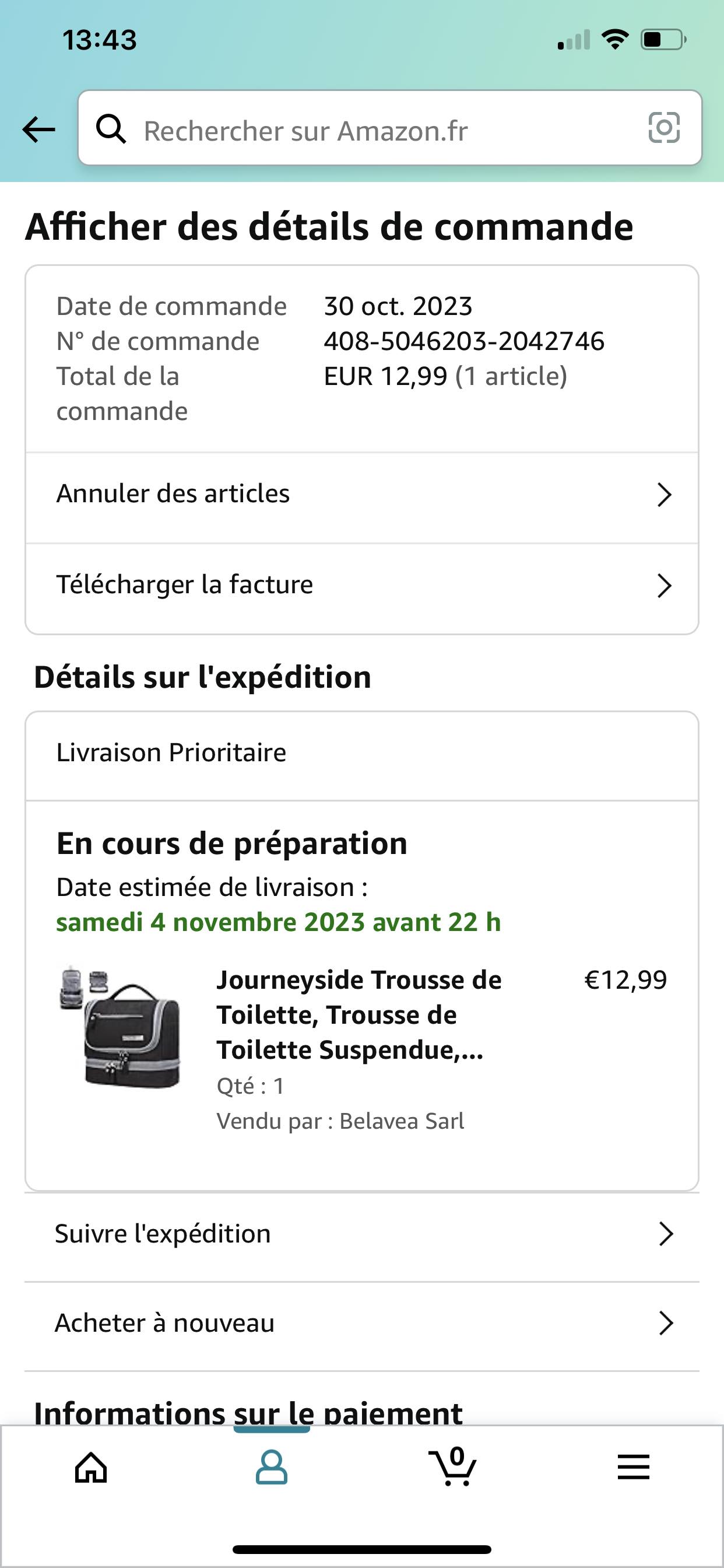
Task: Open Suivre l'expédition chevron arrow
Action: [666, 1234]
